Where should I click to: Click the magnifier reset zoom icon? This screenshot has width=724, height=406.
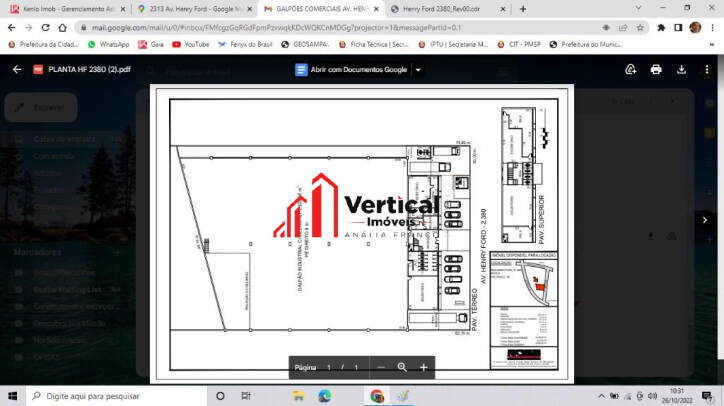(x=402, y=367)
